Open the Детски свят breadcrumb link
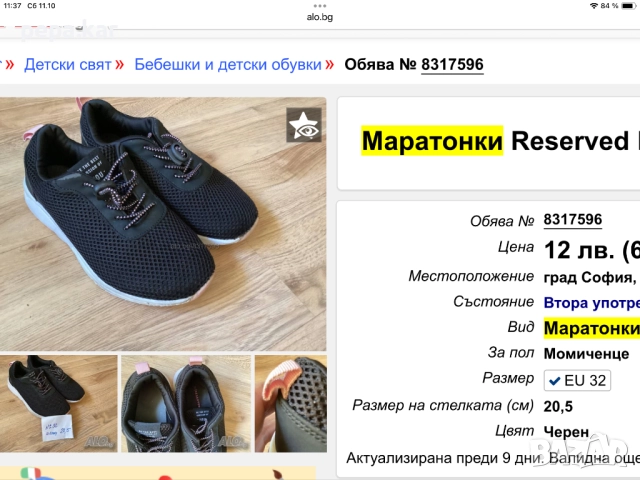The image size is (640, 480). 68,64
